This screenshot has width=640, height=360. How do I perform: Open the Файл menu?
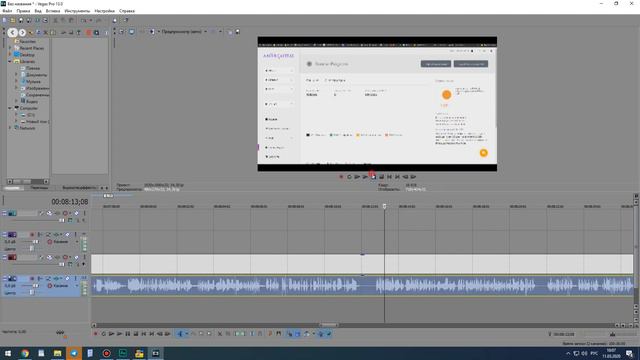tap(7, 11)
